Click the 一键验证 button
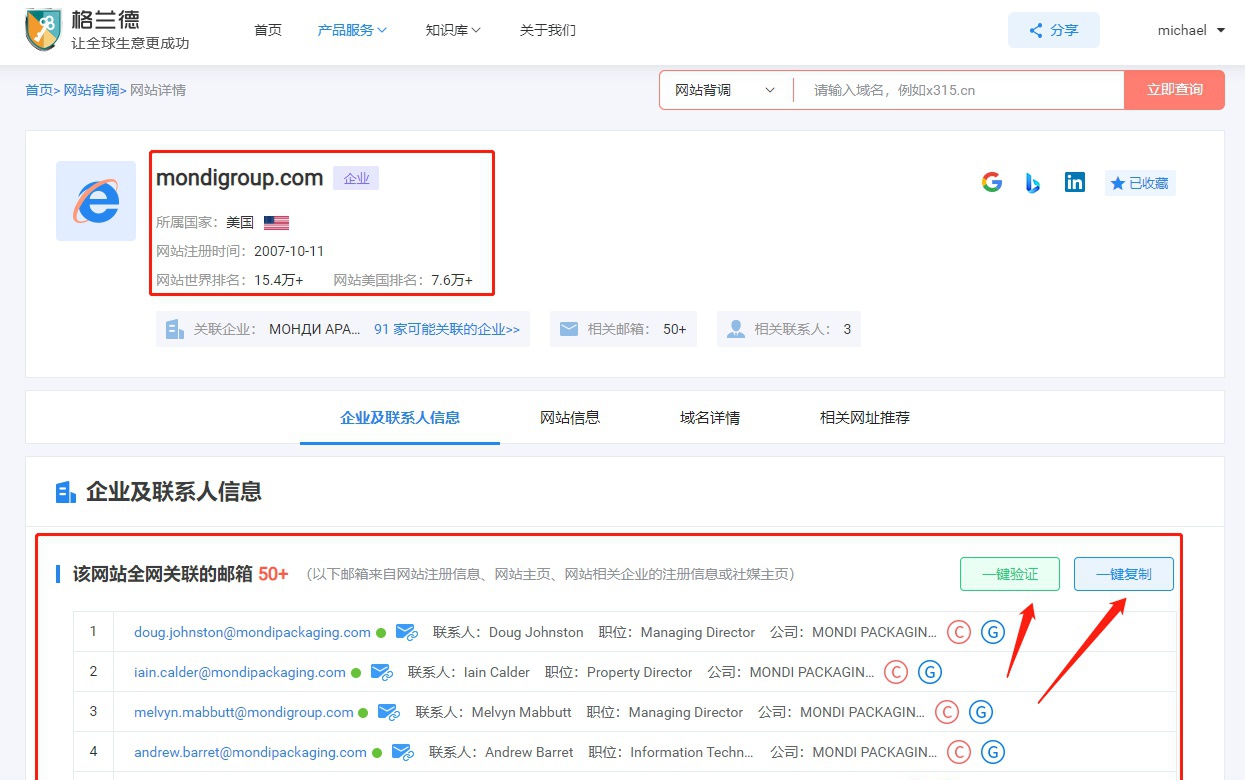Screen dimensions: 1245x780 coord(1010,574)
